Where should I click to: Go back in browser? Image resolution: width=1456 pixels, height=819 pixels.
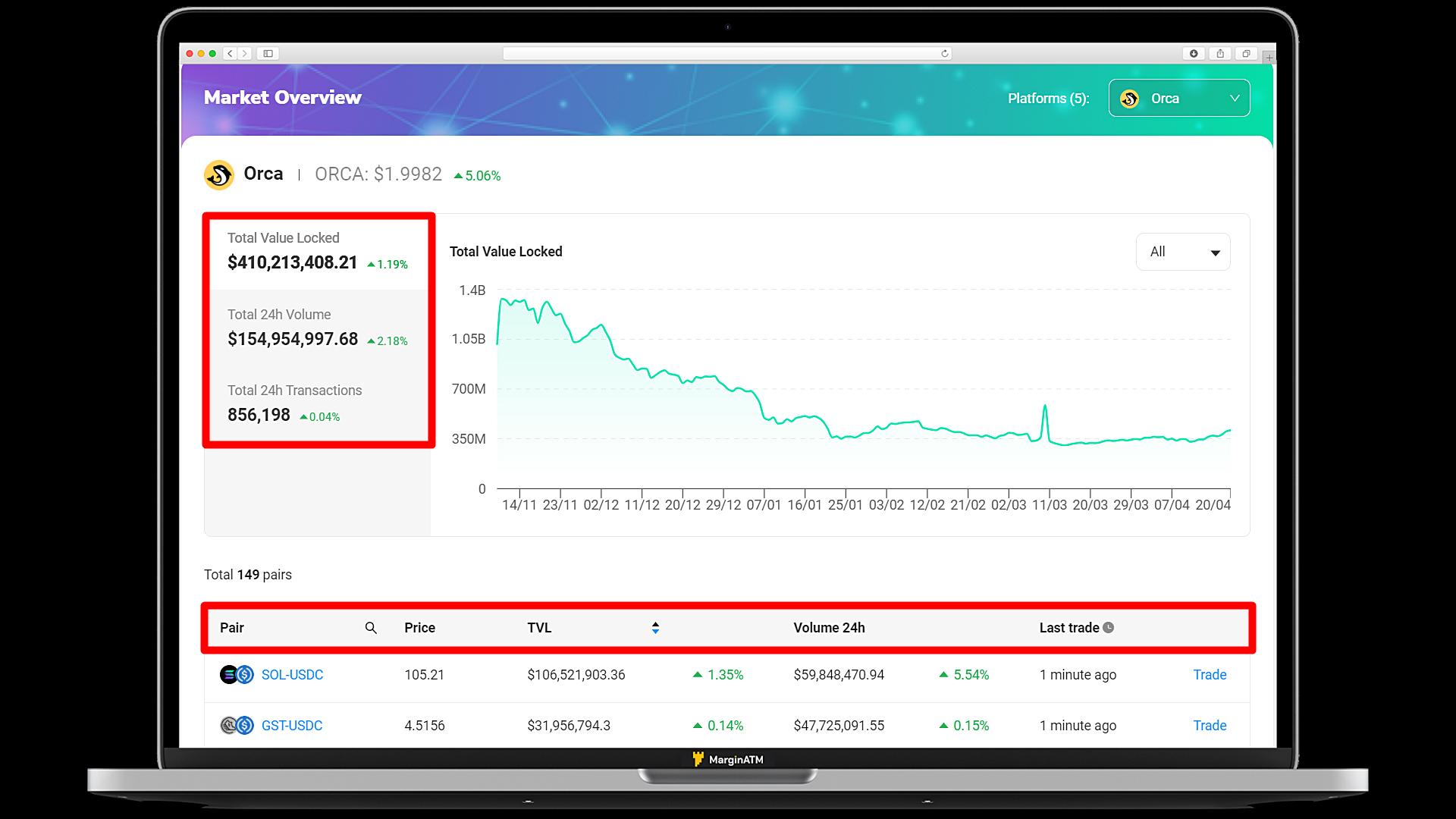pos(231,54)
